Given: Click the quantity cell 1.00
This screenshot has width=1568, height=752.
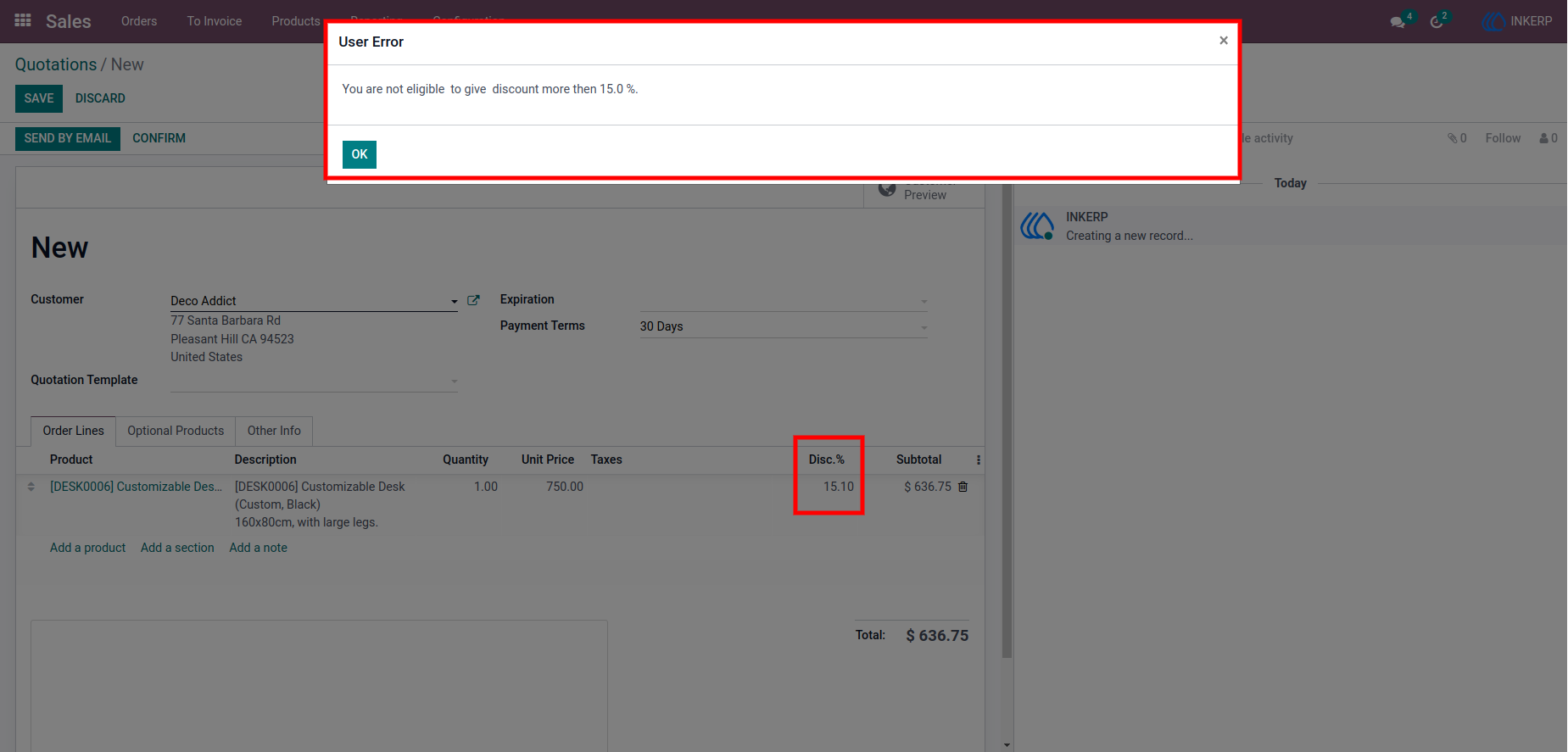Looking at the screenshot, I should pyautogui.click(x=486, y=487).
